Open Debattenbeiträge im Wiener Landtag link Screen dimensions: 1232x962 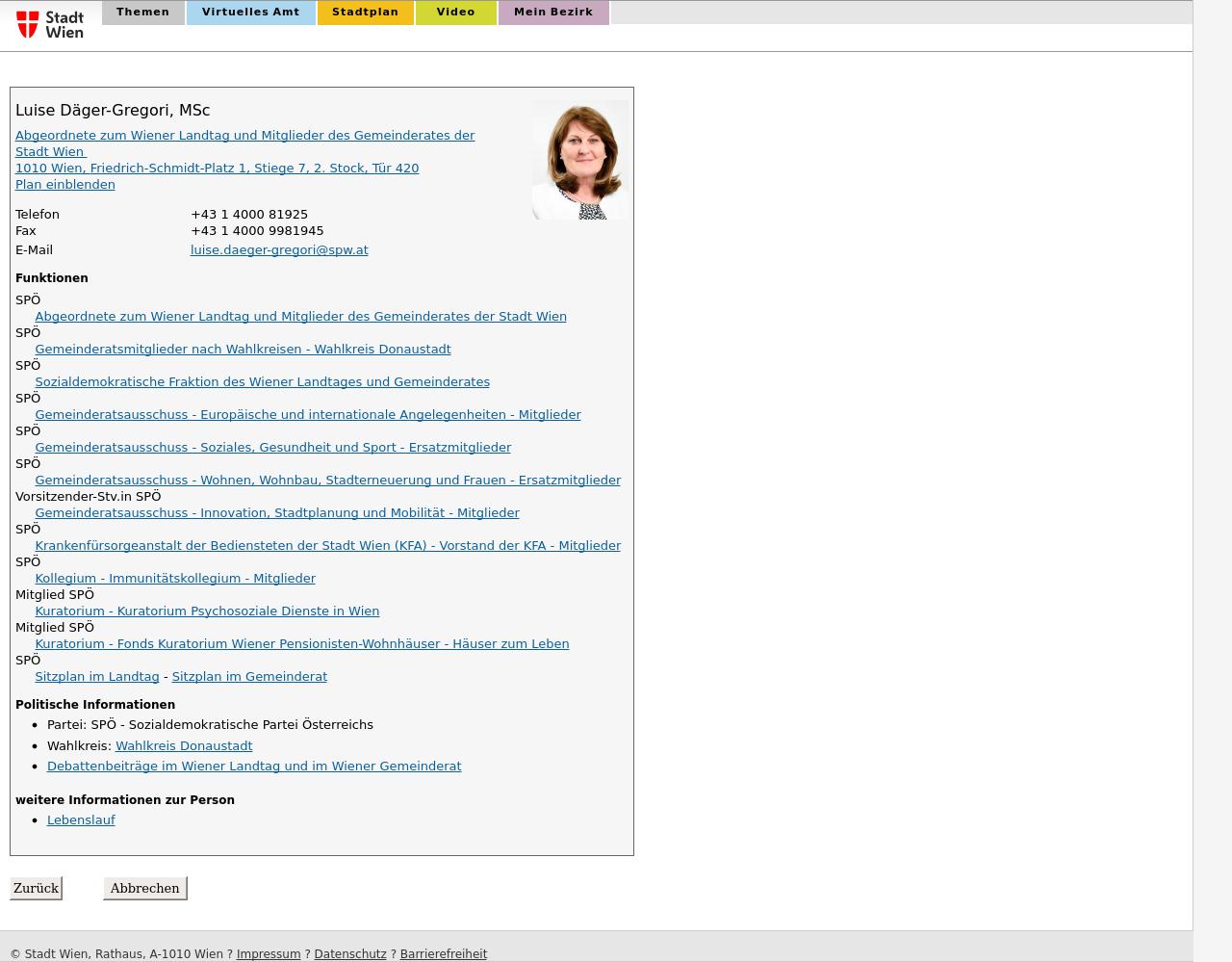(x=254, y=767)
